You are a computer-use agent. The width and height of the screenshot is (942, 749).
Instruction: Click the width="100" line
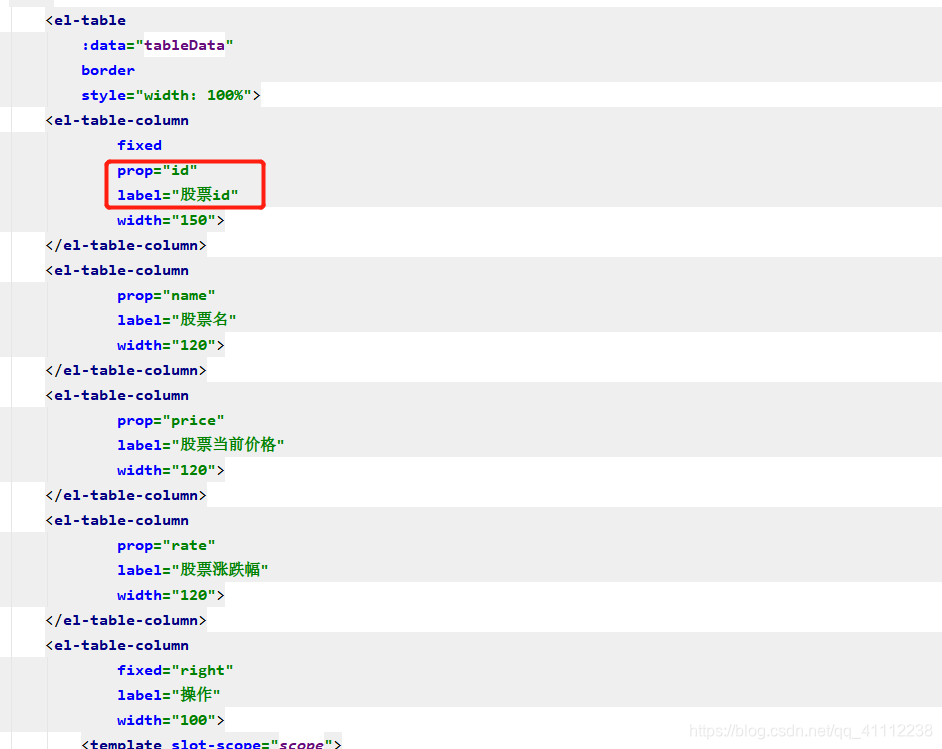click(x=171, y=720)
